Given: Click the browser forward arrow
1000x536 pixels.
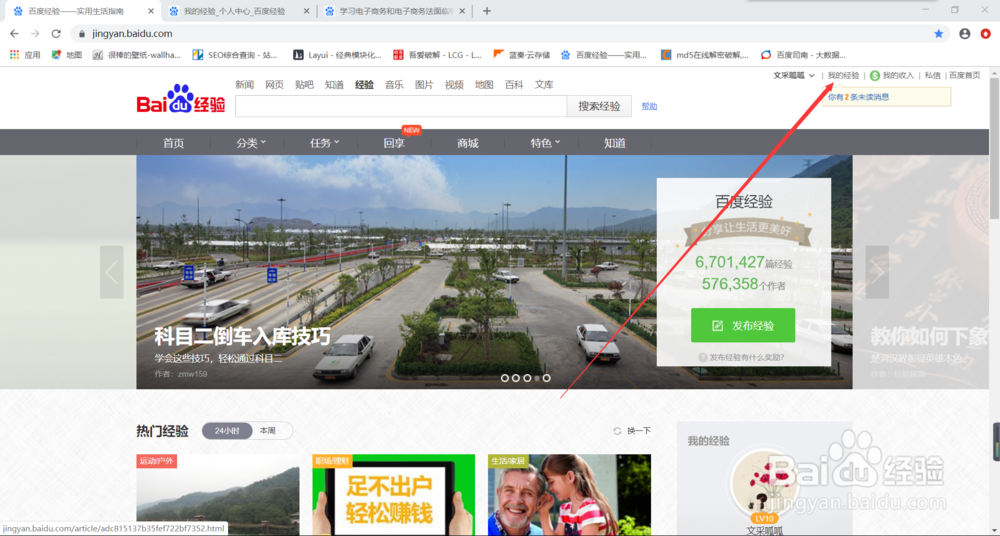Looking at the screenshot, I should 35,34.
